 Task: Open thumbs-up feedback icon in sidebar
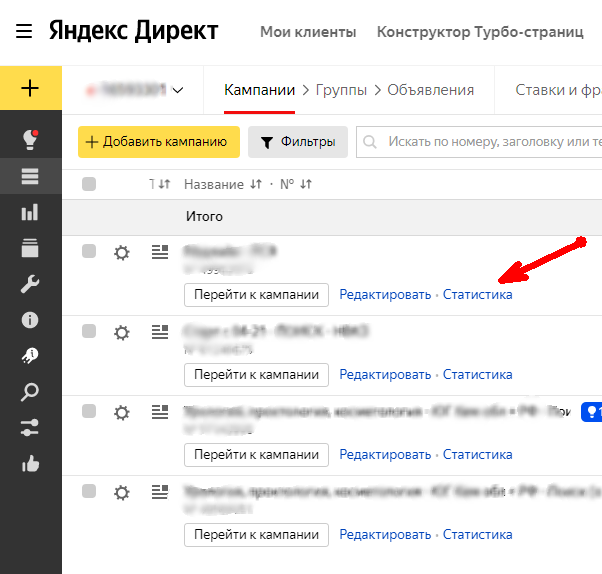pos(30,464)
